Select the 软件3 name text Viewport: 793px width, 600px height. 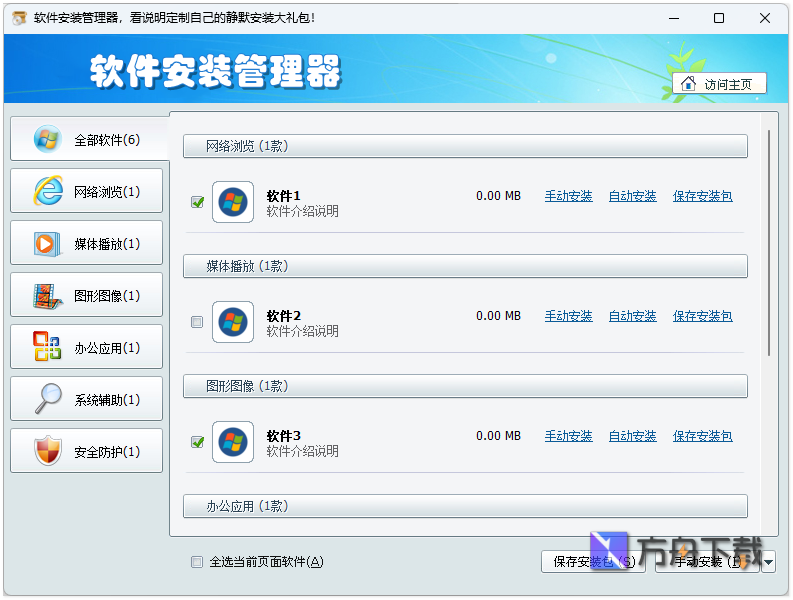(x=283, y=436)
